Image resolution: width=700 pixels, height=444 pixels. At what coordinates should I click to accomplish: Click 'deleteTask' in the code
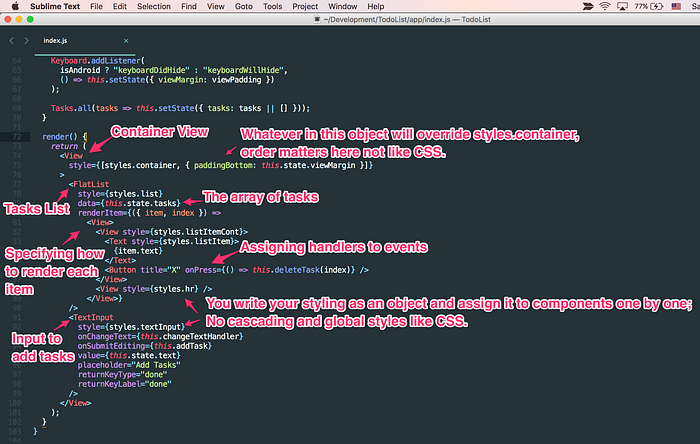(296, 270)
